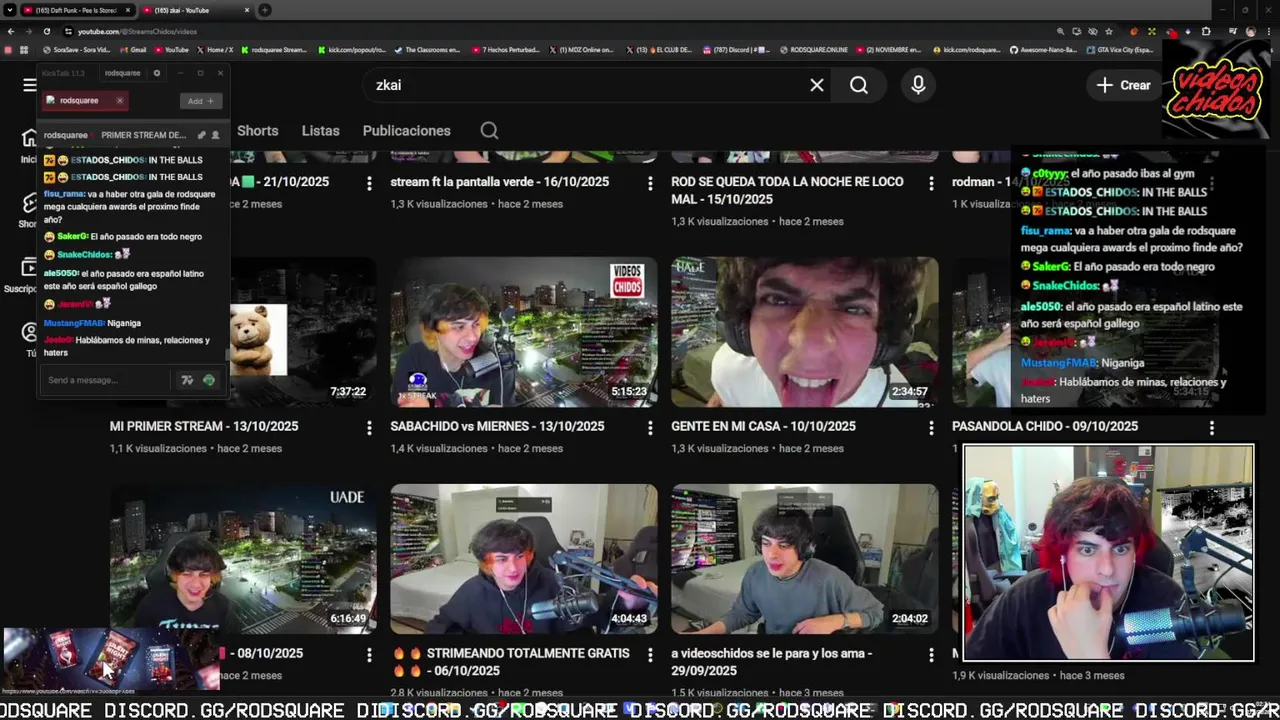Play the GENTE EN MI CASA thumbnail

coord(805,332)
